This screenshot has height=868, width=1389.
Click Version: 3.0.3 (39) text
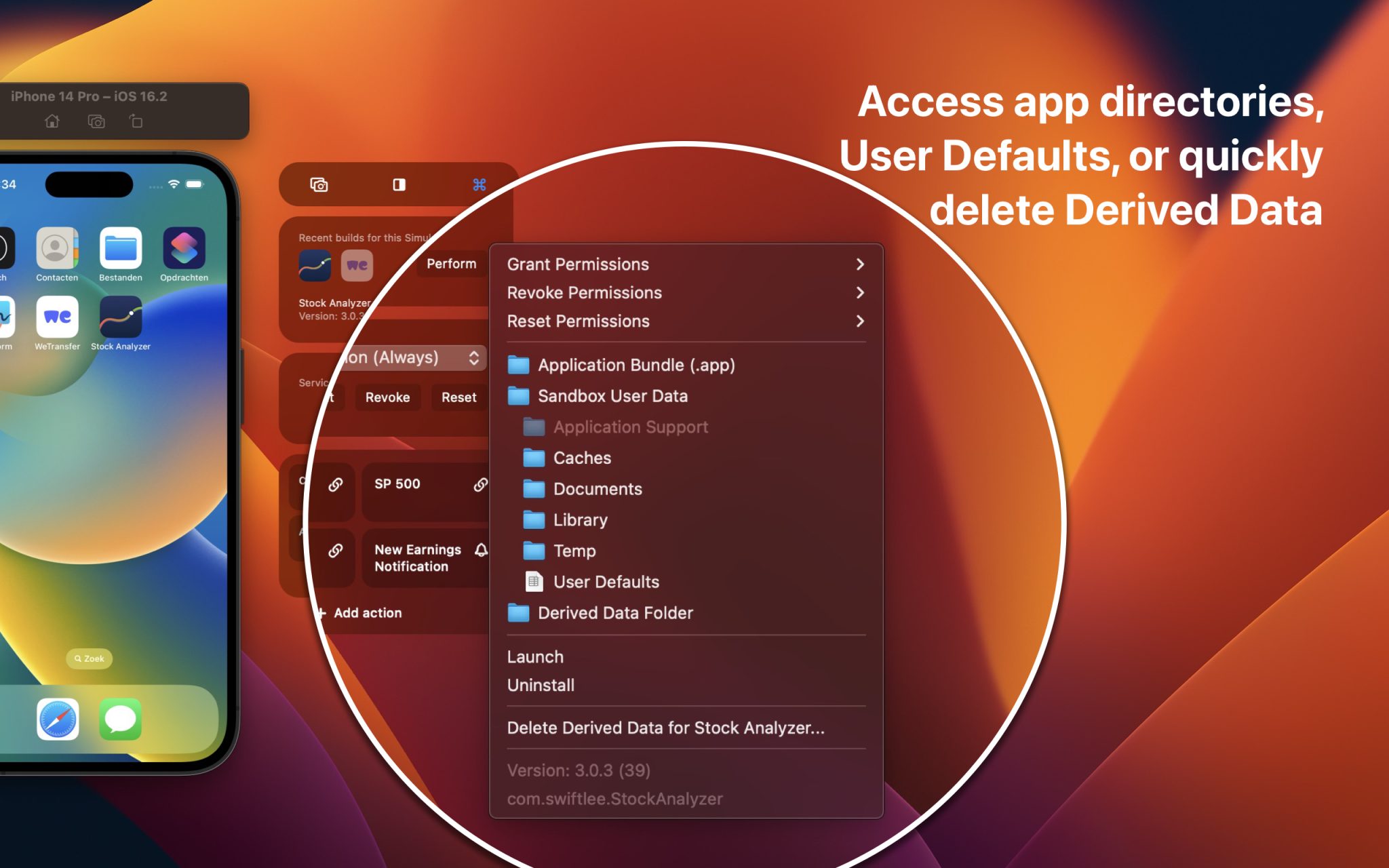pos(579,771)
